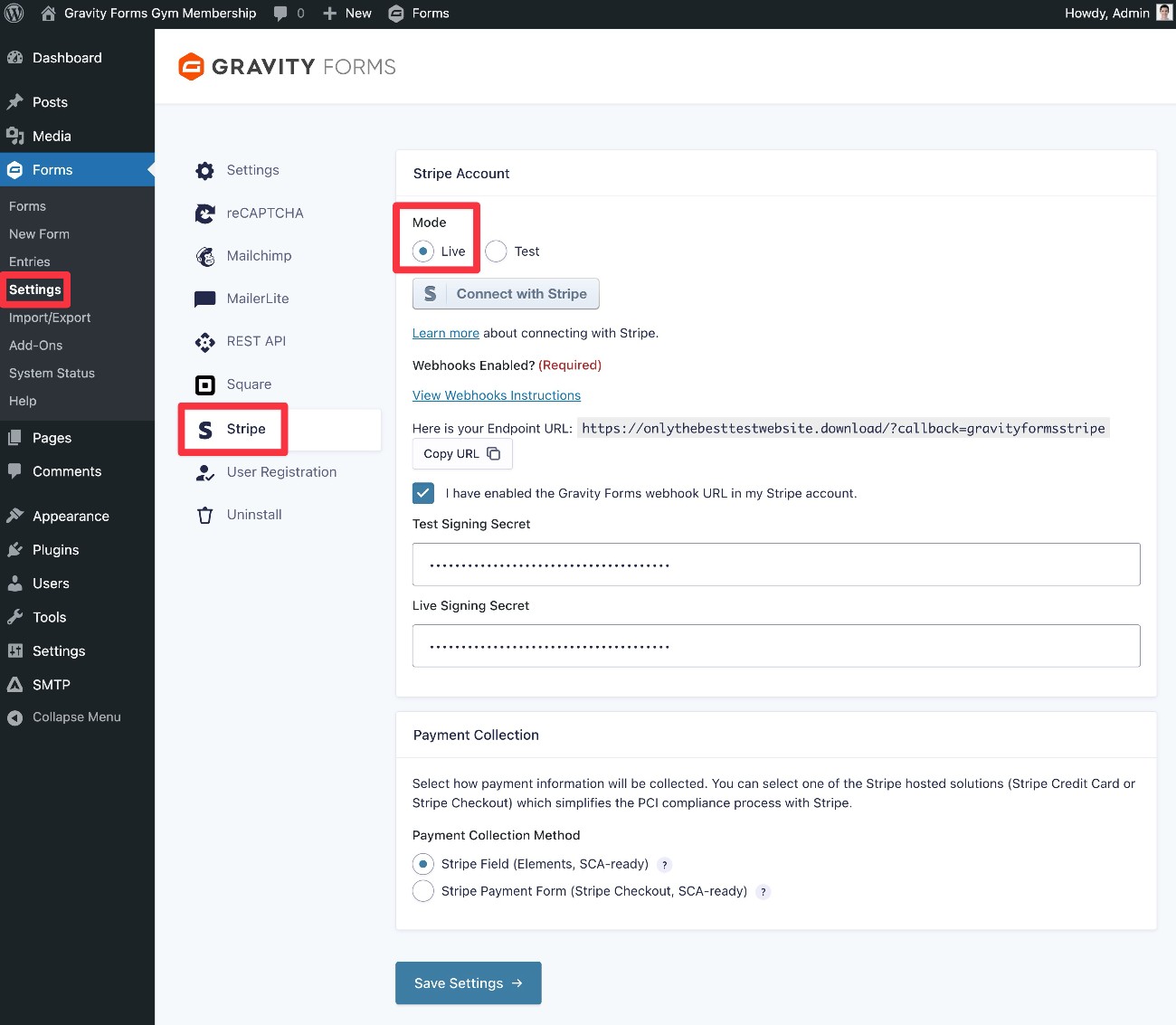Click Copy URL for the endpoint
This screenshot has height=1025, width=1176.
[x=461, y=453]
